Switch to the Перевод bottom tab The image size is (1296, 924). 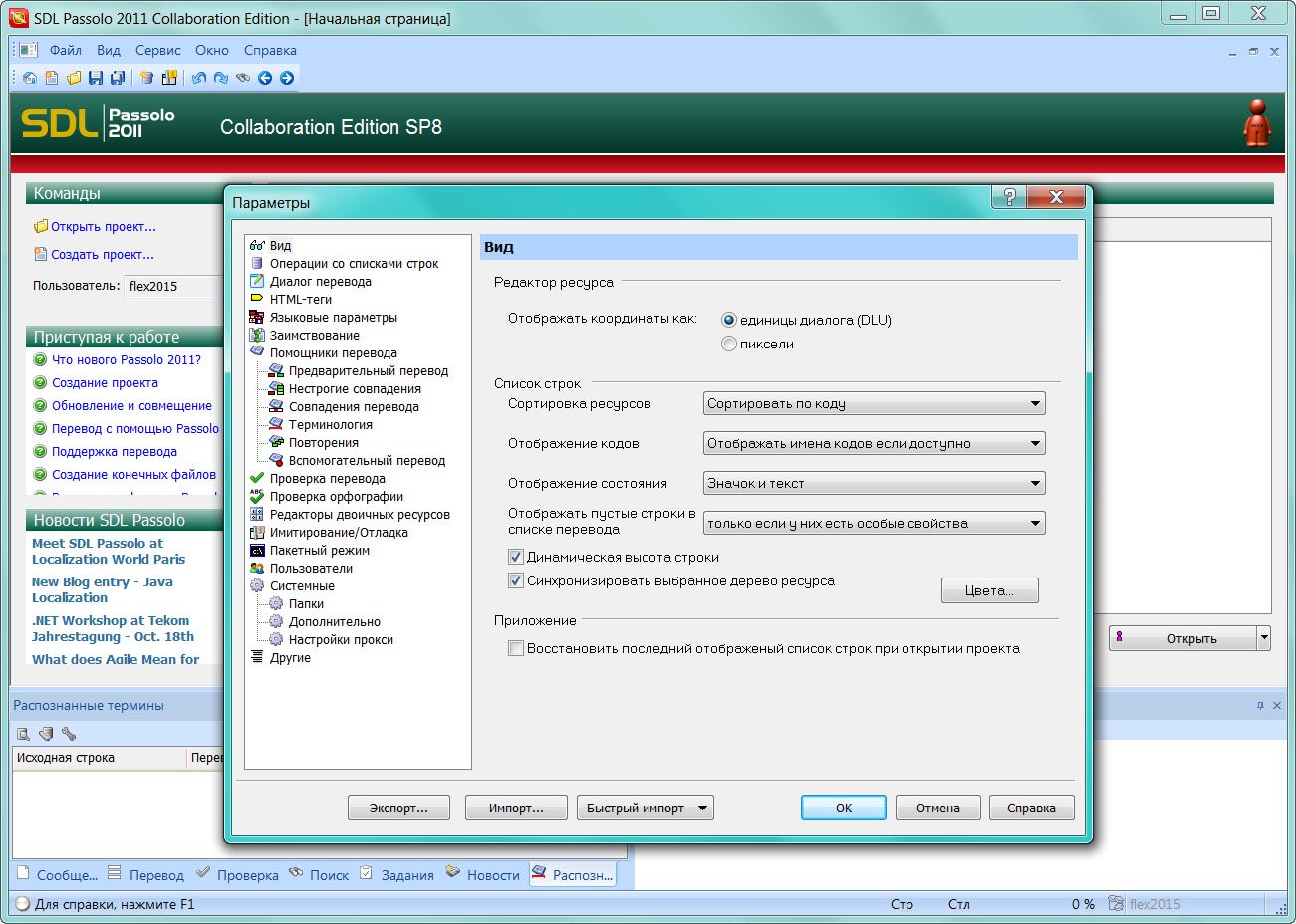pos(146,874)
